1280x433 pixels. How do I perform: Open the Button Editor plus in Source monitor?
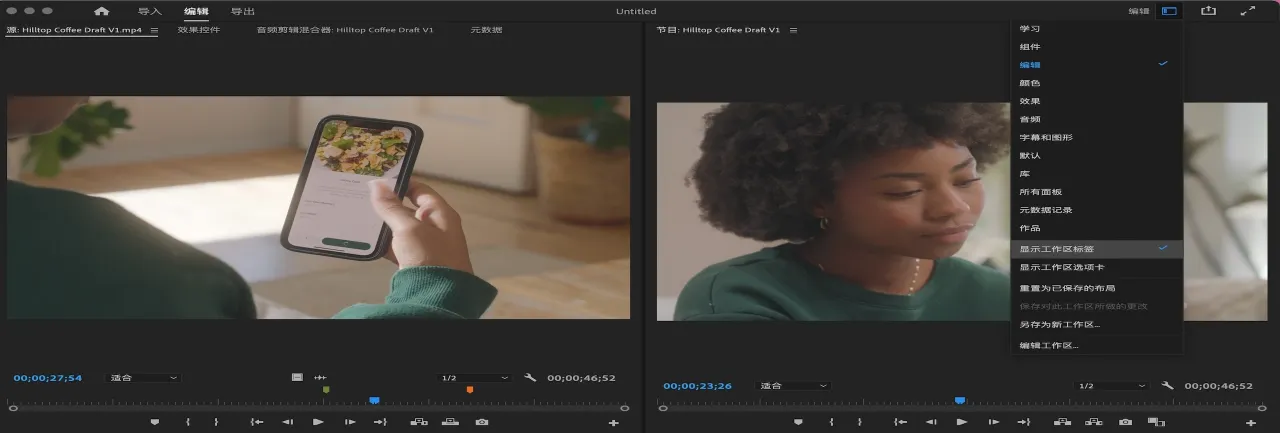pyautogui.click(x=613, y=423)
